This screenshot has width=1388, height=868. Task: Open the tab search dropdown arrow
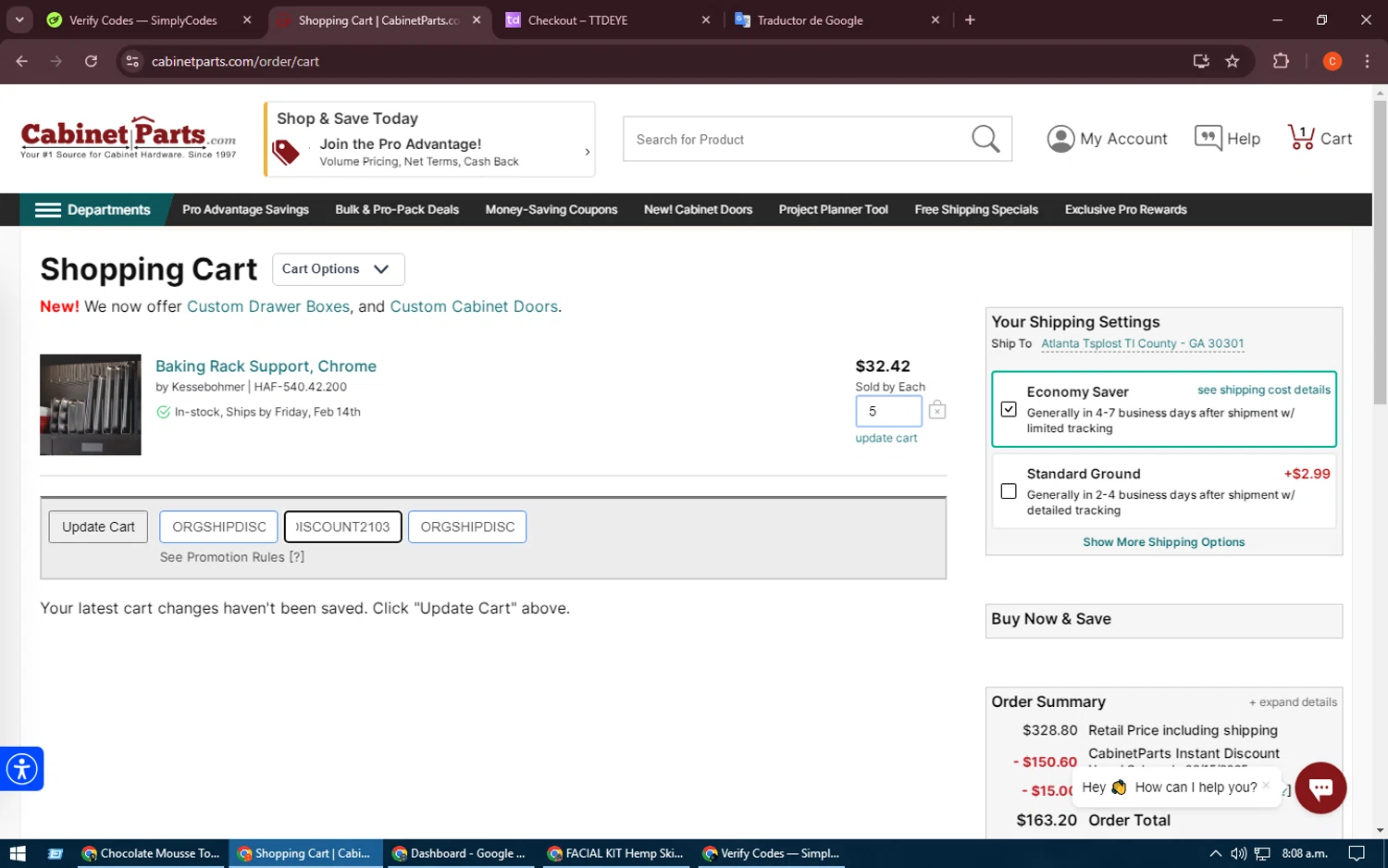click(x=19, y=19)
